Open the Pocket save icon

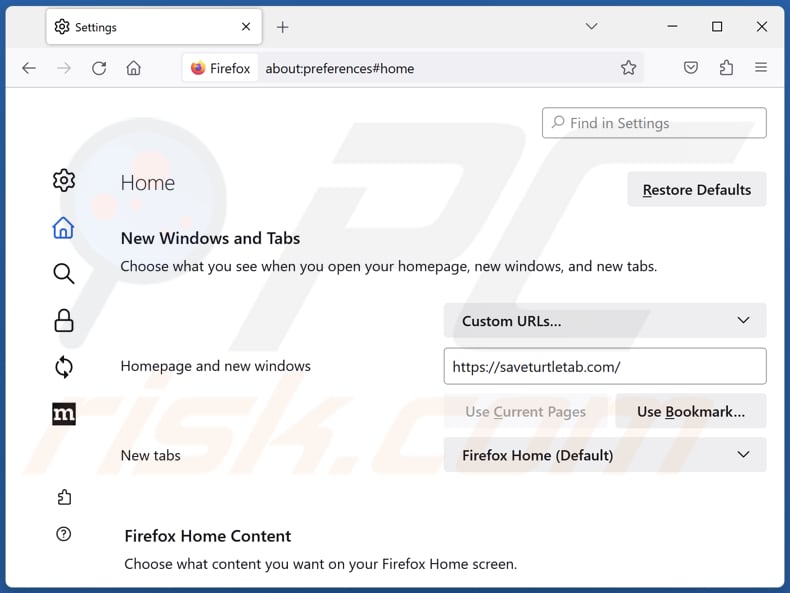point(691,68)
